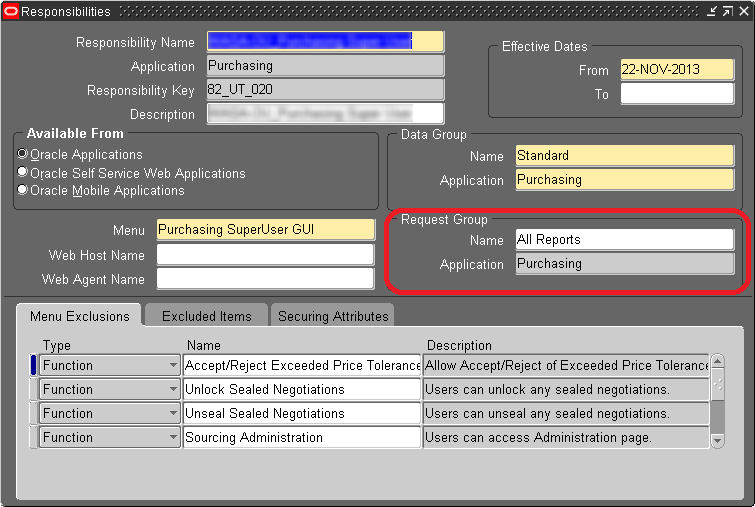Viewport: 755px width, 507px height.
Task: Select Sourcing Administration name cell
Action: [x=302, y=438]
